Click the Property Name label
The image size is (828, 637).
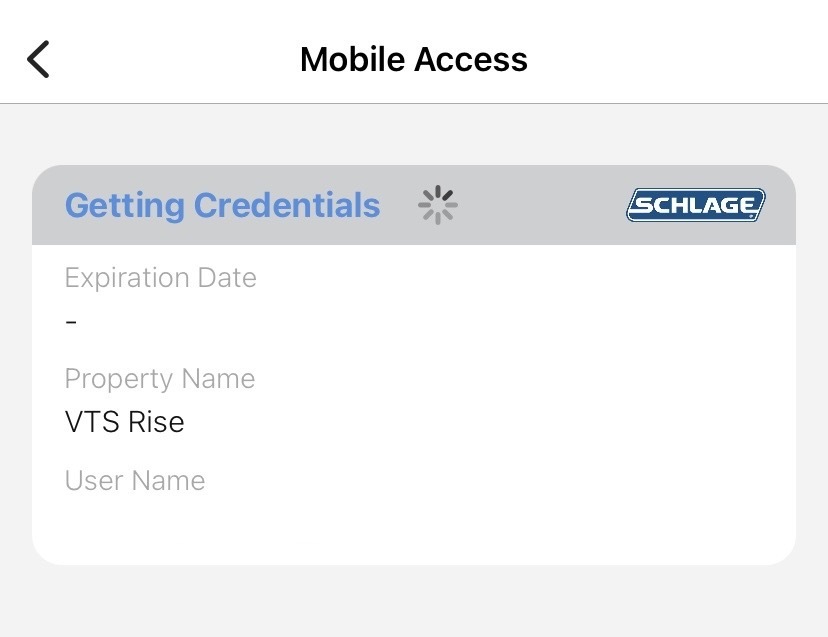pyautogui.click(x=160, y=379)
